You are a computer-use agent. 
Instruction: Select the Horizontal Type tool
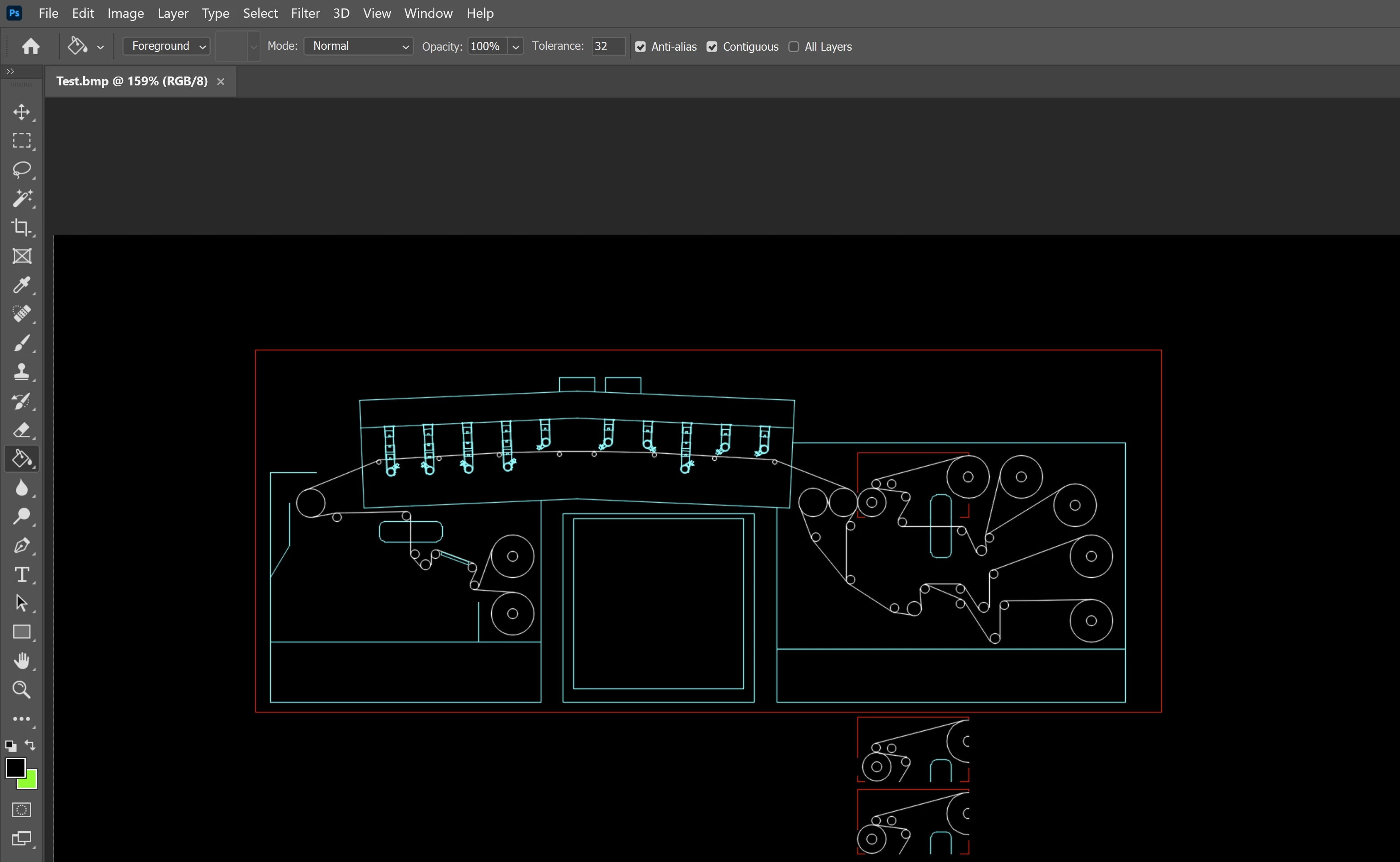pyautogui.click(x=22, y=574)
